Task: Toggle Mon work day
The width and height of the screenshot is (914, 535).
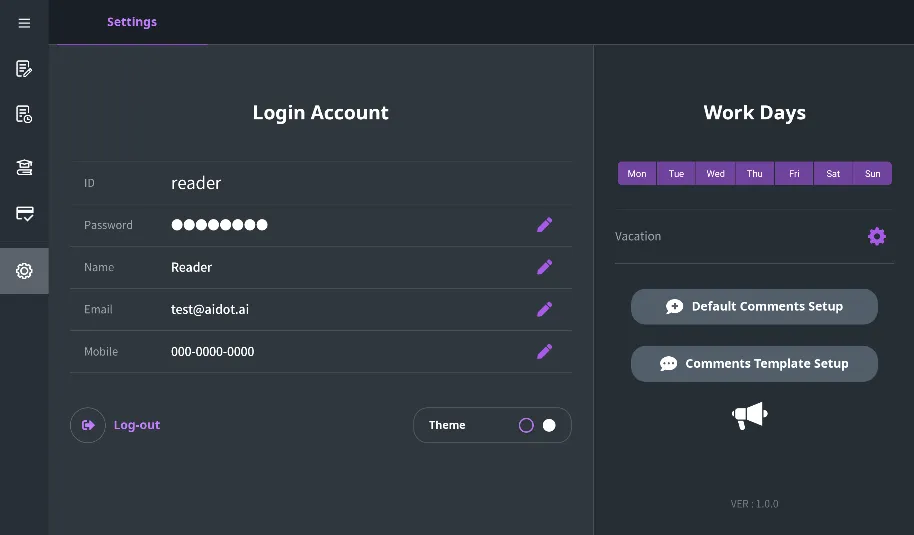Action: [637, 174]
